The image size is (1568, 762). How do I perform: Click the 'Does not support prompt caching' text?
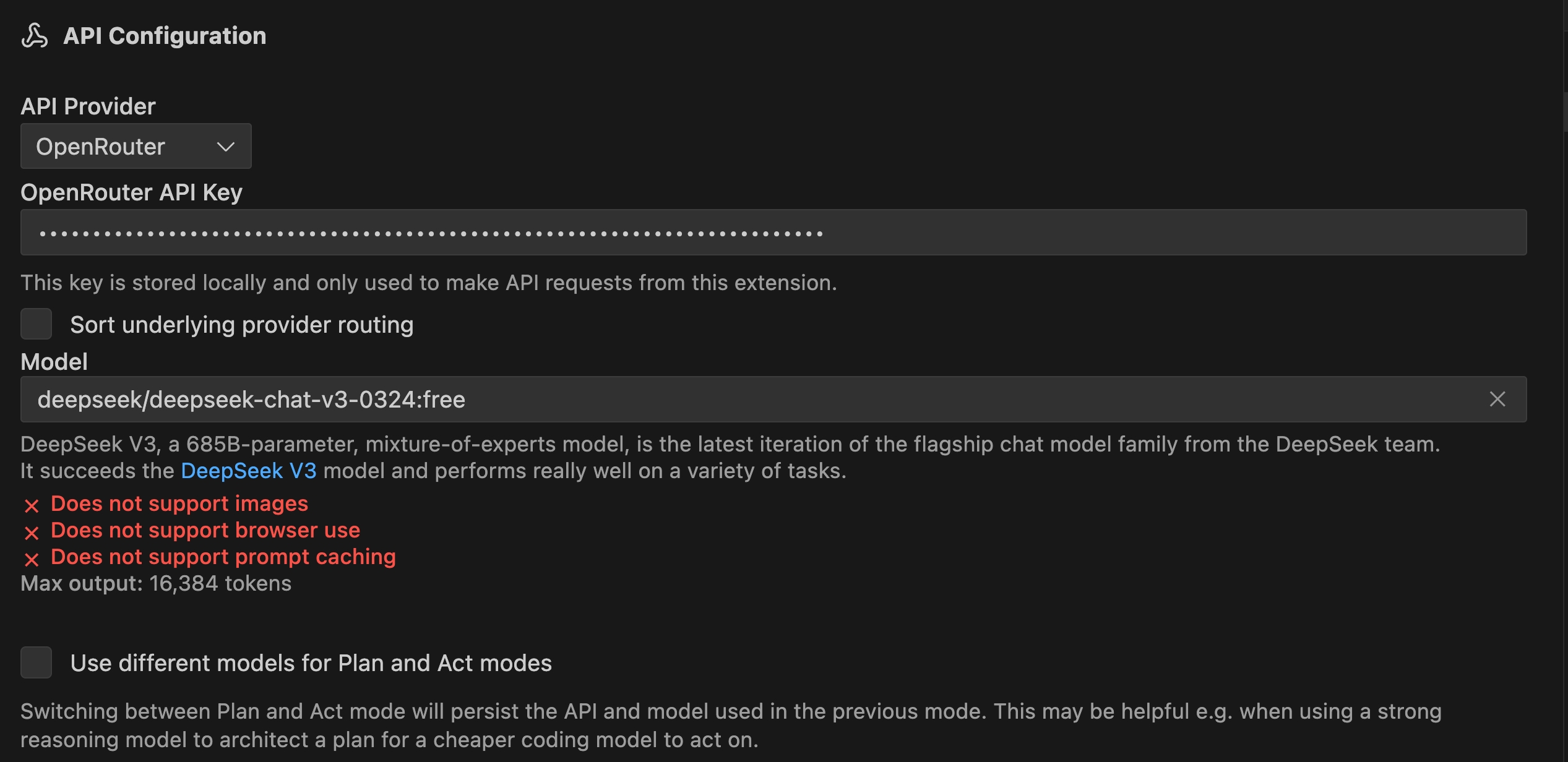point(223,557)
